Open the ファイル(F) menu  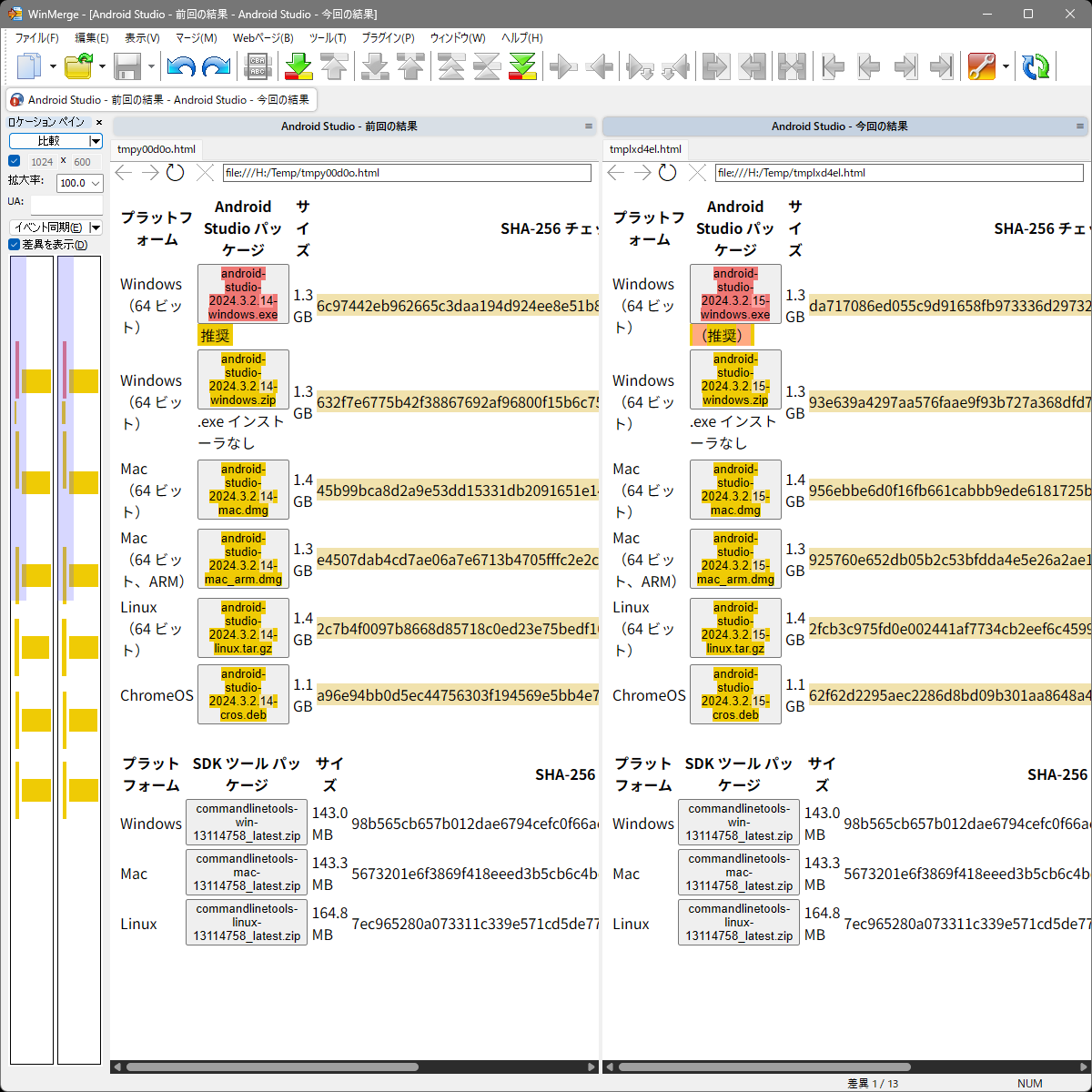[36, 38]
